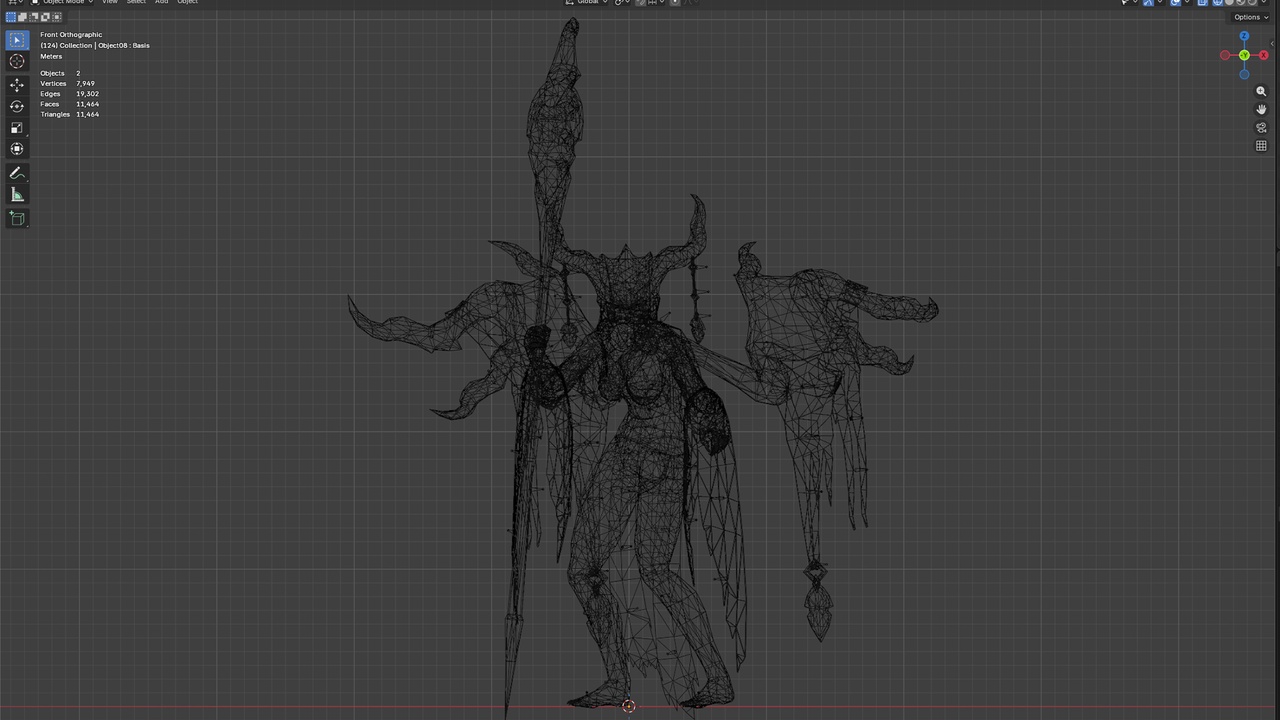Pick the Rotate tool
Screen dimensions: 1280x720
point(17,106)
